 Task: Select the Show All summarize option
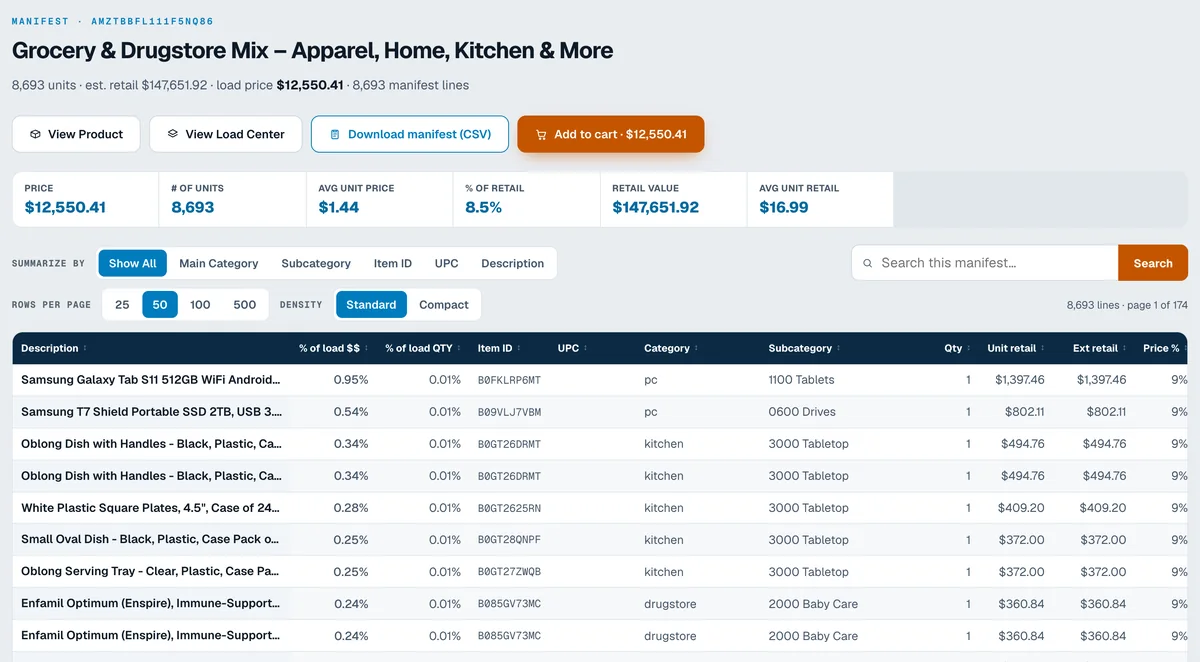[x=133, y=263]
